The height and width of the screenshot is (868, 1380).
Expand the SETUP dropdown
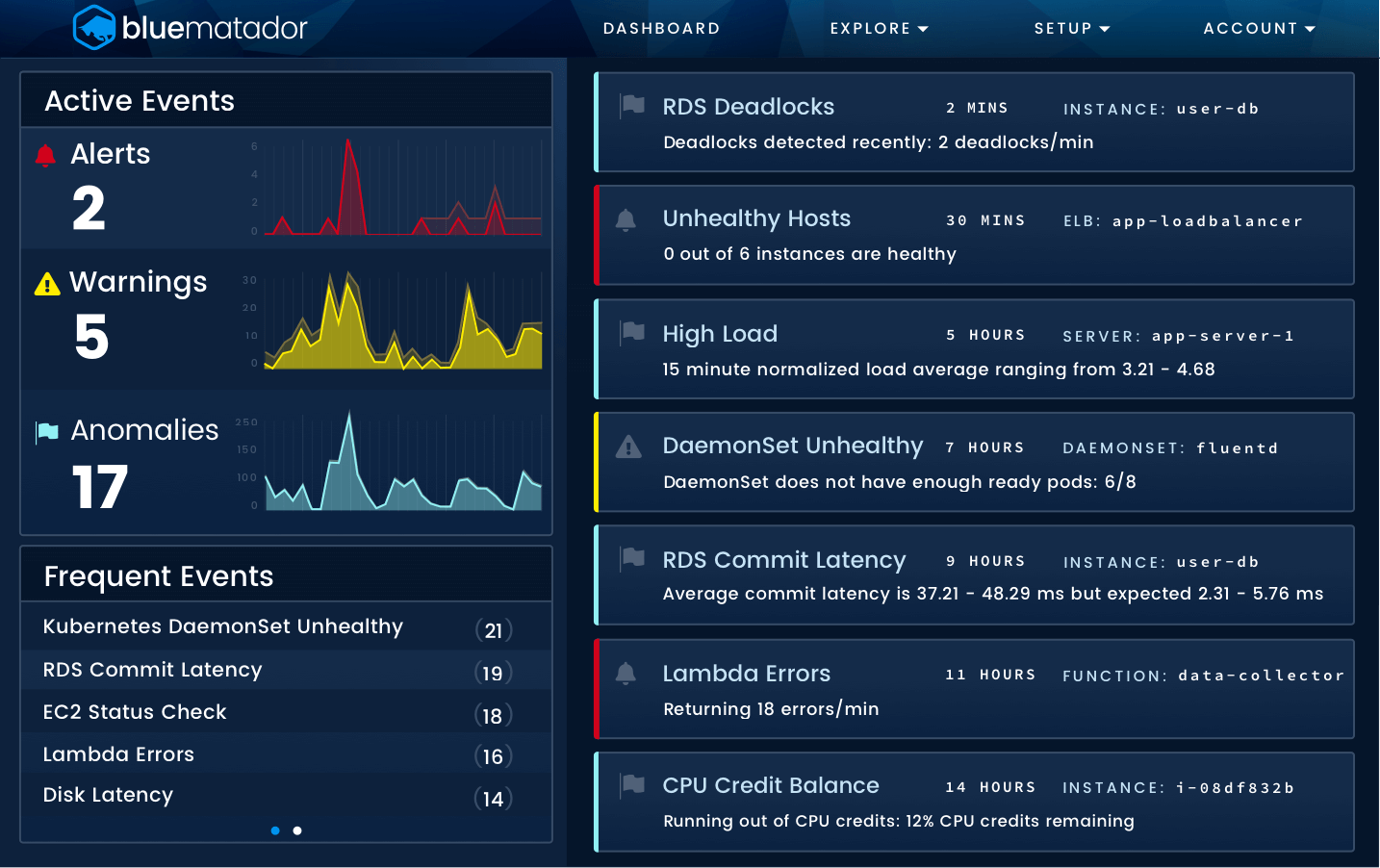pyautogui.click(x=1071, y=28)
